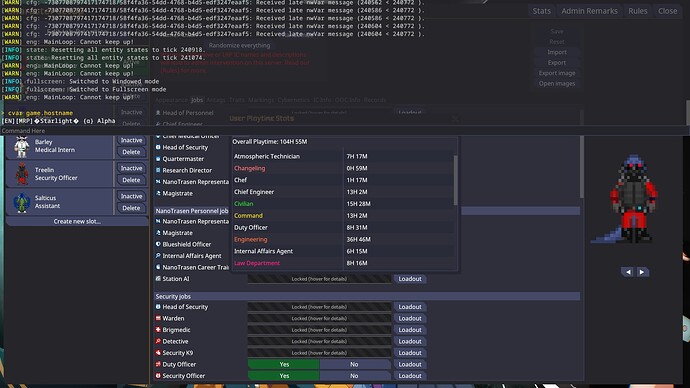Select the Law Department playtime row

pos(343,263)
